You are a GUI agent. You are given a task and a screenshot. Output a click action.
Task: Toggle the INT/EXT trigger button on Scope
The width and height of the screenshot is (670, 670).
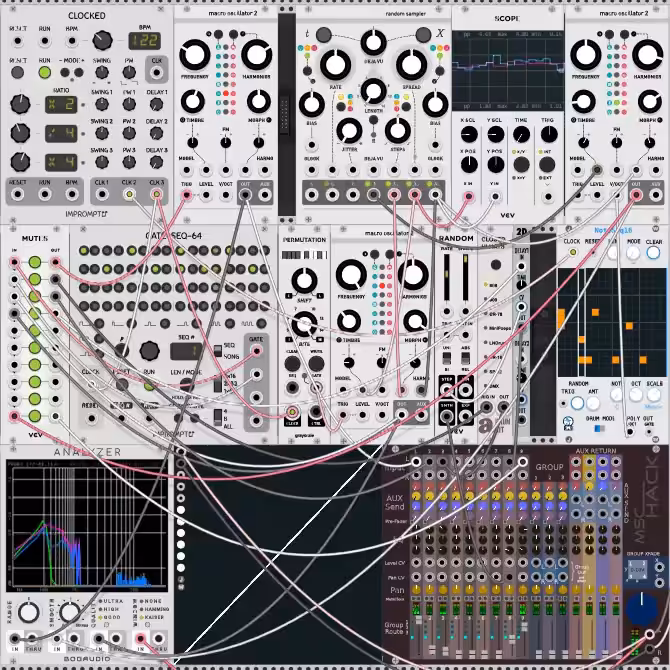pyautogui.click(x=547, y=164)
